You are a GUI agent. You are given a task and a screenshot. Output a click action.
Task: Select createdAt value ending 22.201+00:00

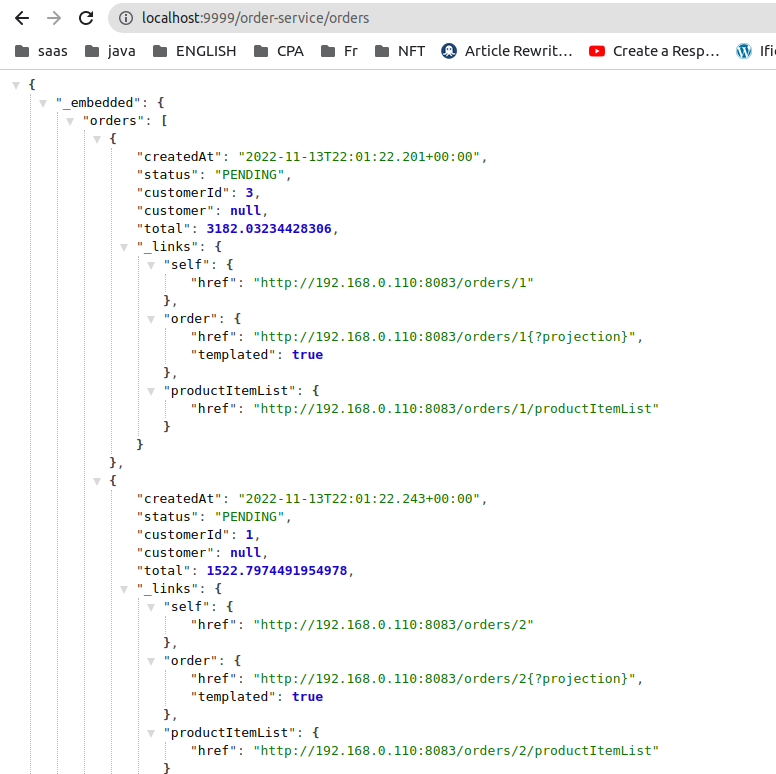click(x=359, y=157)
